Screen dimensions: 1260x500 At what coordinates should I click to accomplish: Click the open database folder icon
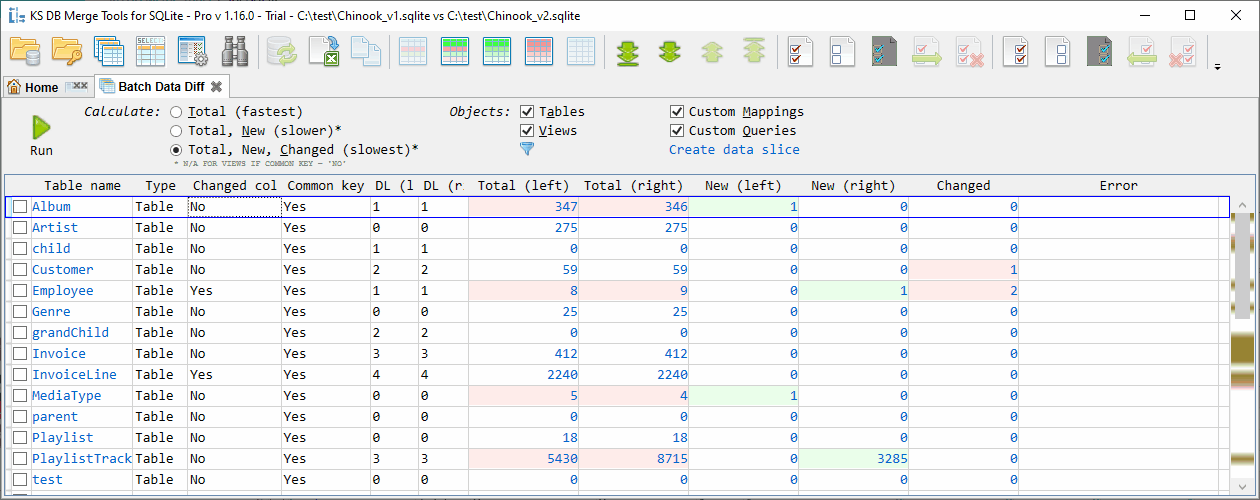25,51
